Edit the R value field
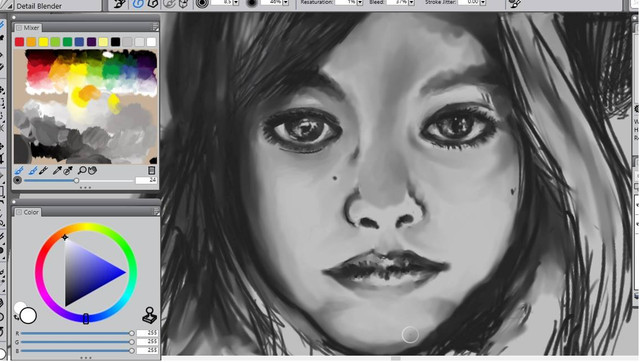The image size is (640, 362). [147, 333]
